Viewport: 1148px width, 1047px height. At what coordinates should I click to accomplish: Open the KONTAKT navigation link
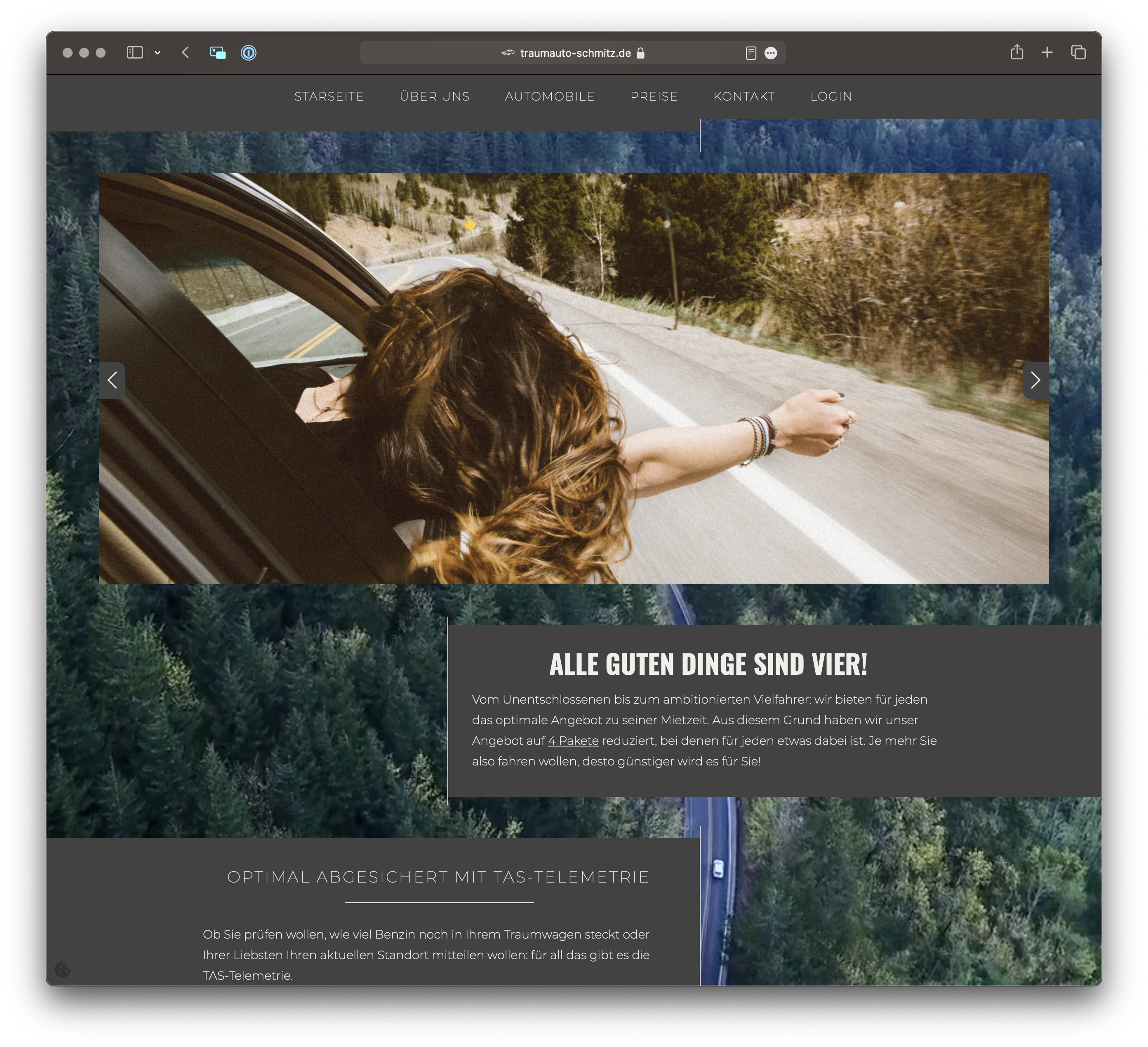tap(744, 96)
